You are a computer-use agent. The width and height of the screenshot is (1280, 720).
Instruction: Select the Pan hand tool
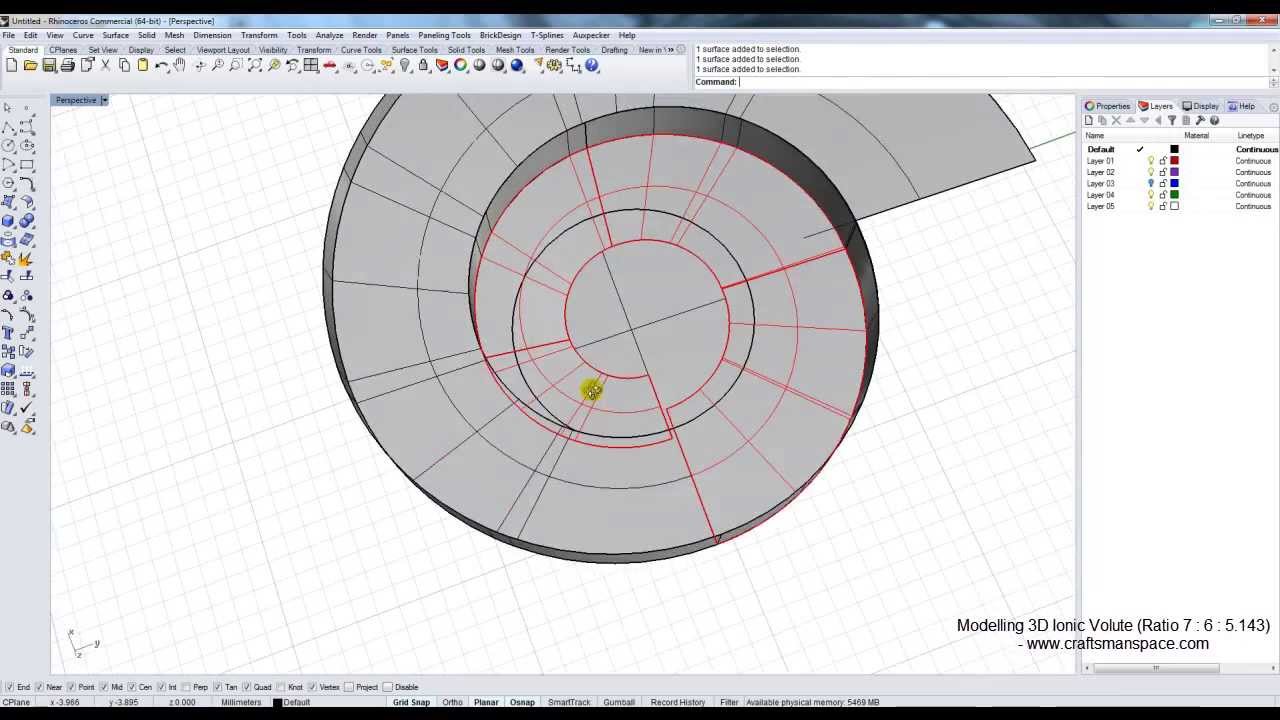180,66
